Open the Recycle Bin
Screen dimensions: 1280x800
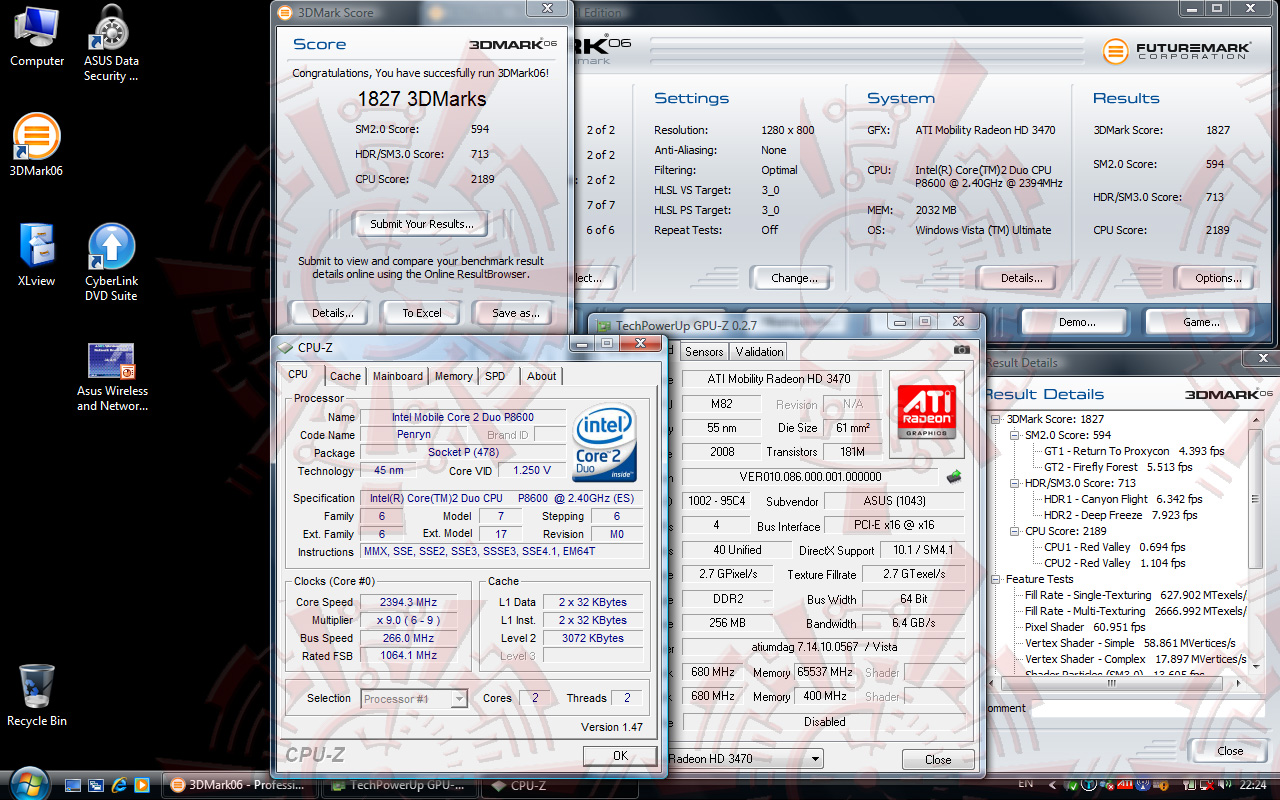[x=37, y=695]
